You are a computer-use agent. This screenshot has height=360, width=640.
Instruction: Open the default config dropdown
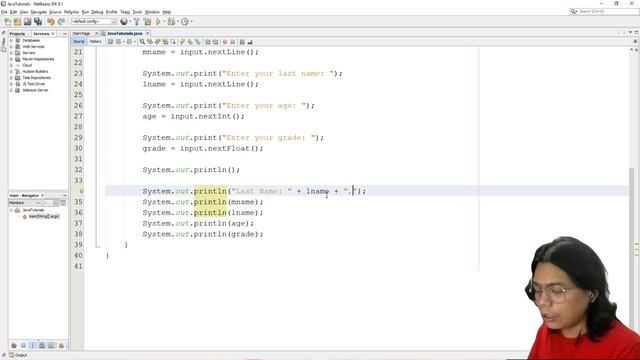click(x=94, y=22)
